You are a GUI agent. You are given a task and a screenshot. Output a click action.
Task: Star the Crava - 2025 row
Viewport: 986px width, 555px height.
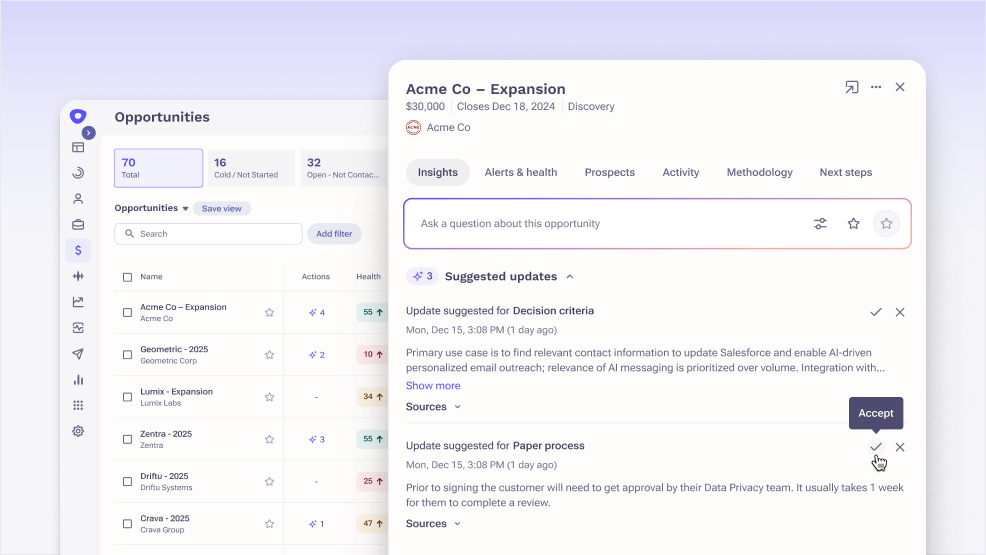(x=269, y=524)
